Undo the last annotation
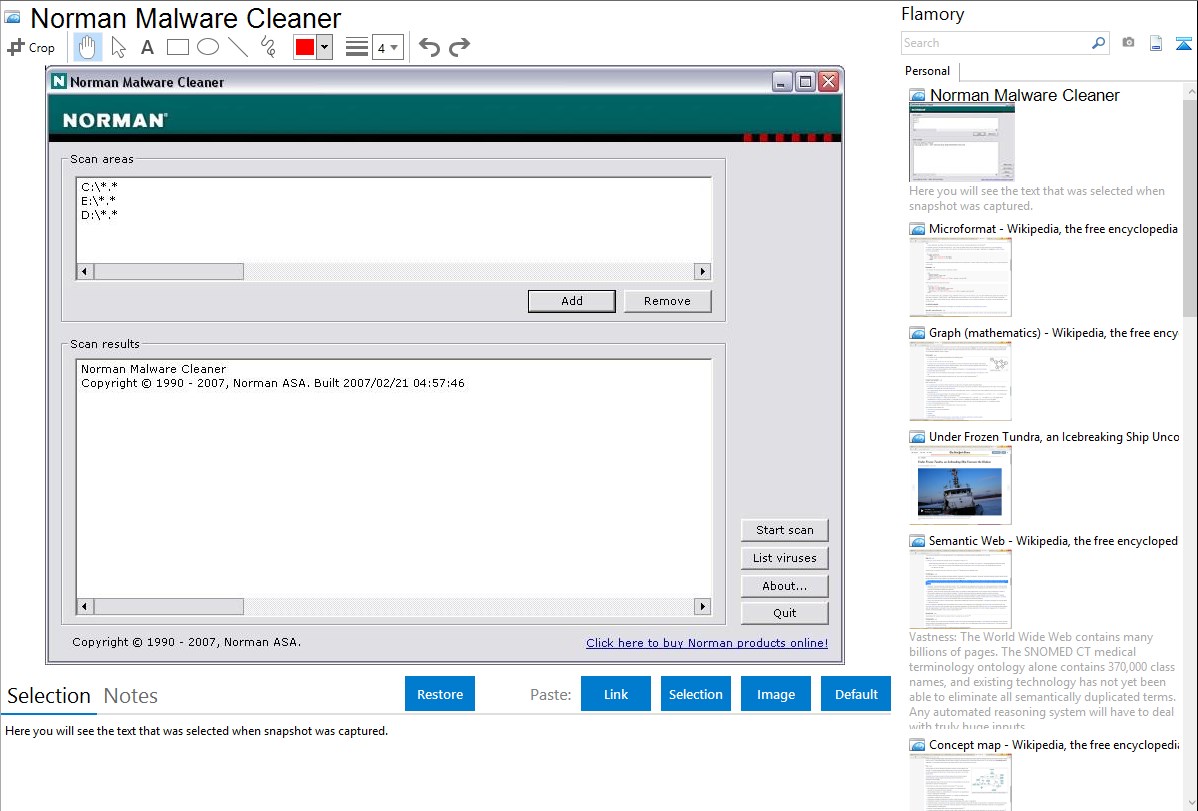This screenshot has height=811, width=1198. 429,47
